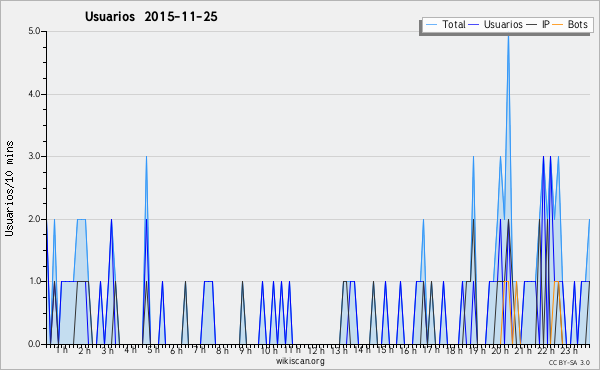Image resolution: width=600 pixels, height=370 pixels.
Task: Click the '18 h' x-axis label
Action: [x=454, y=350]
